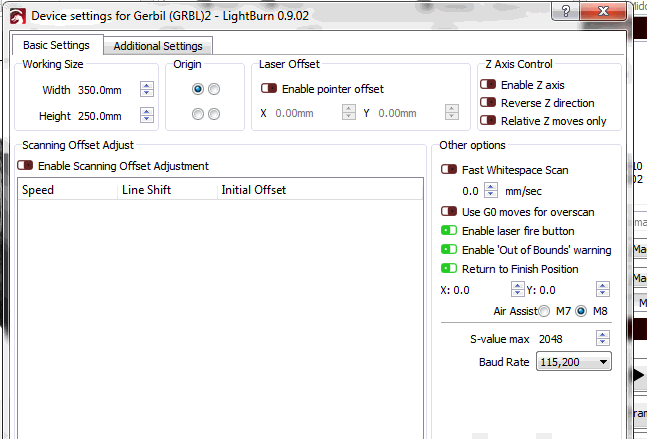
Task: Click the Line Shift column header
Action: pos(168,190)
